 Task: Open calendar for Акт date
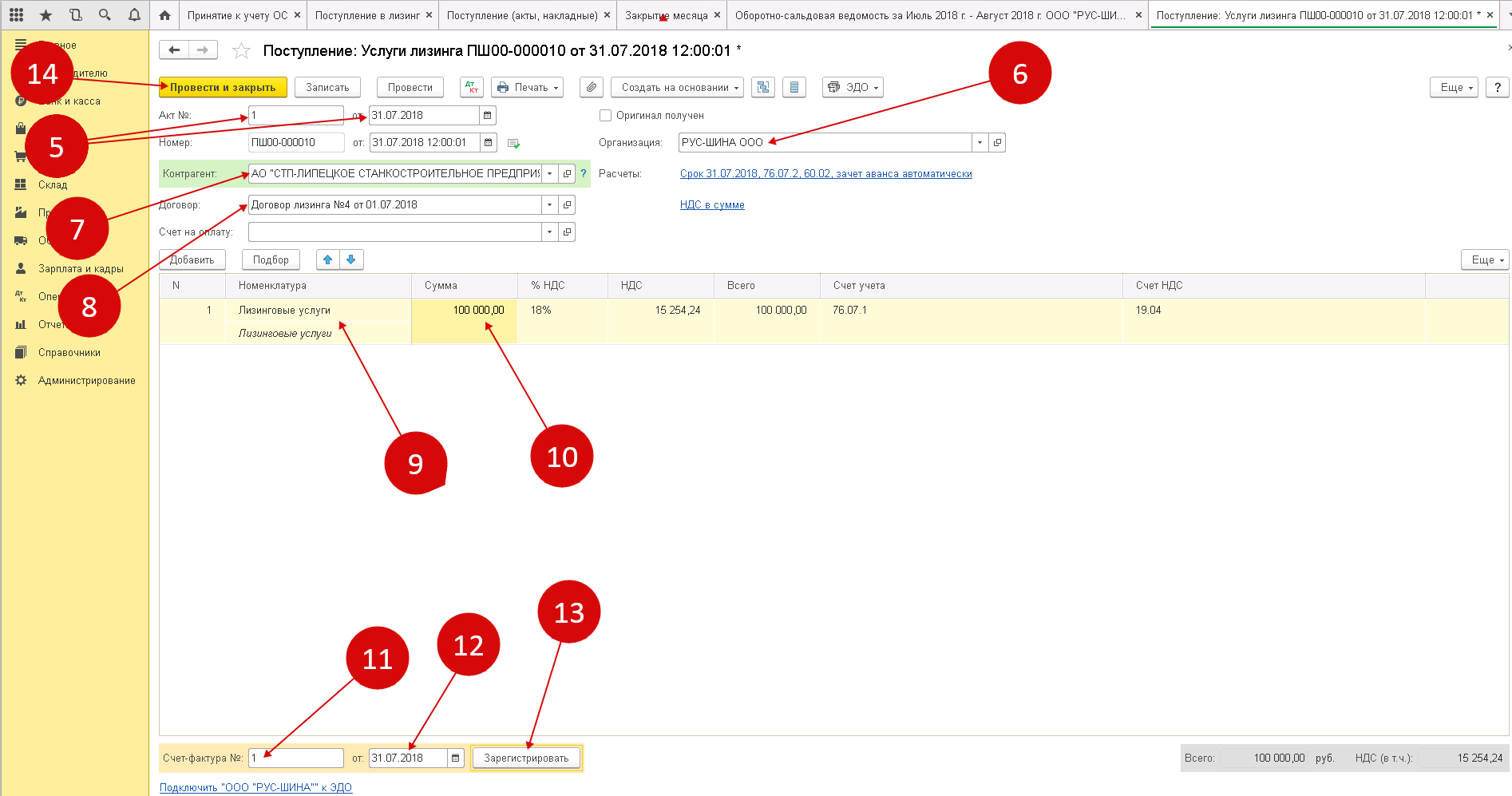pyautogui.click(x=488, y=116)
